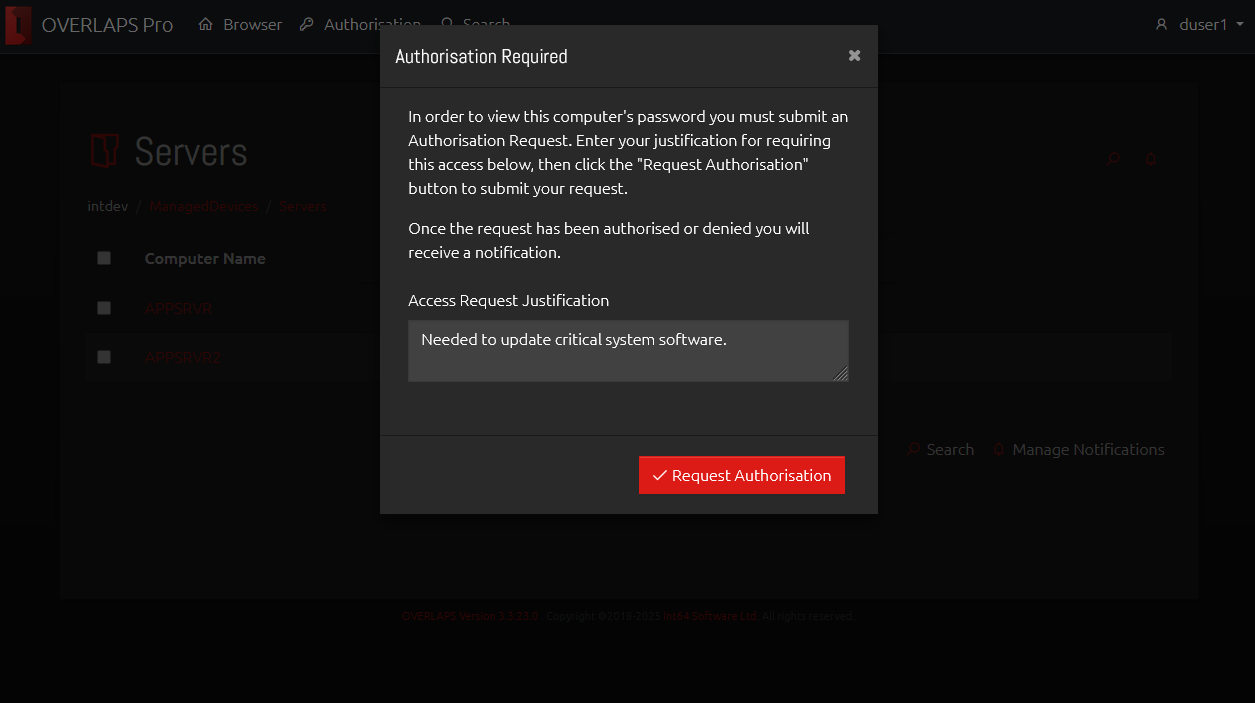Tick the APPSRVR2 row checkbox
The width and height of the screenshot is (1255, 703).
click(104, 356)
